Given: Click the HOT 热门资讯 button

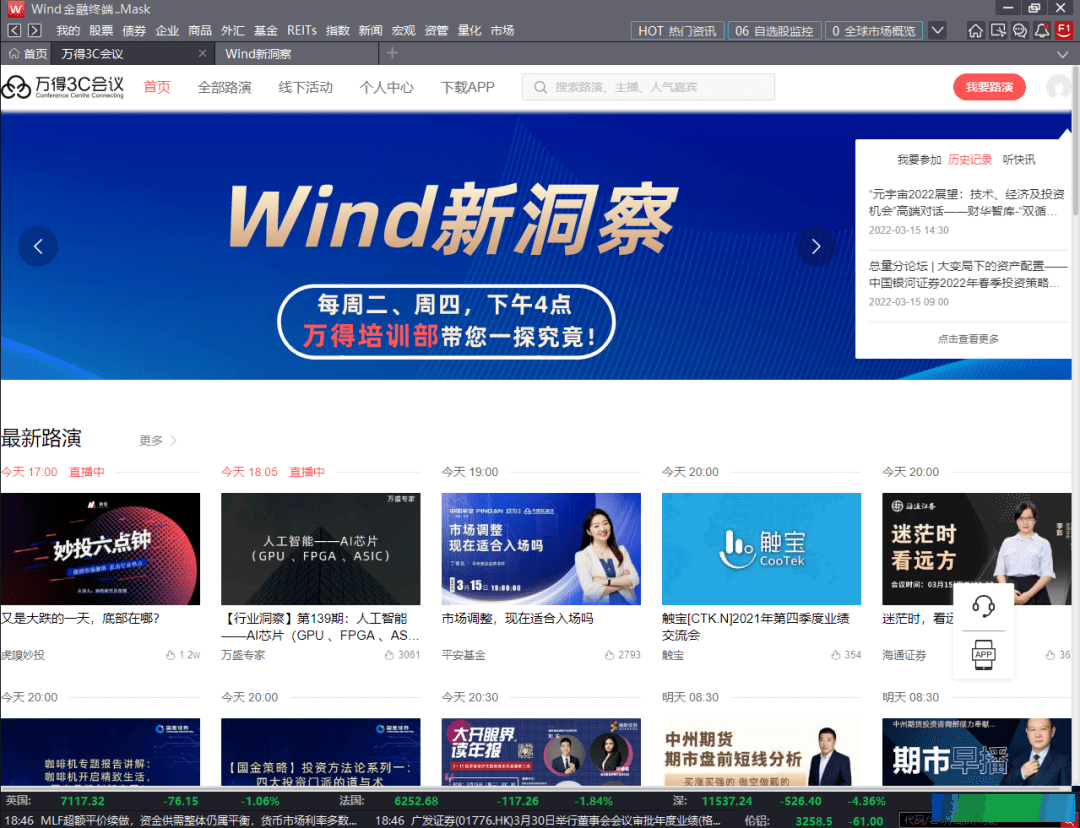Looking at the screenshot, I should (x=678, y=31).
